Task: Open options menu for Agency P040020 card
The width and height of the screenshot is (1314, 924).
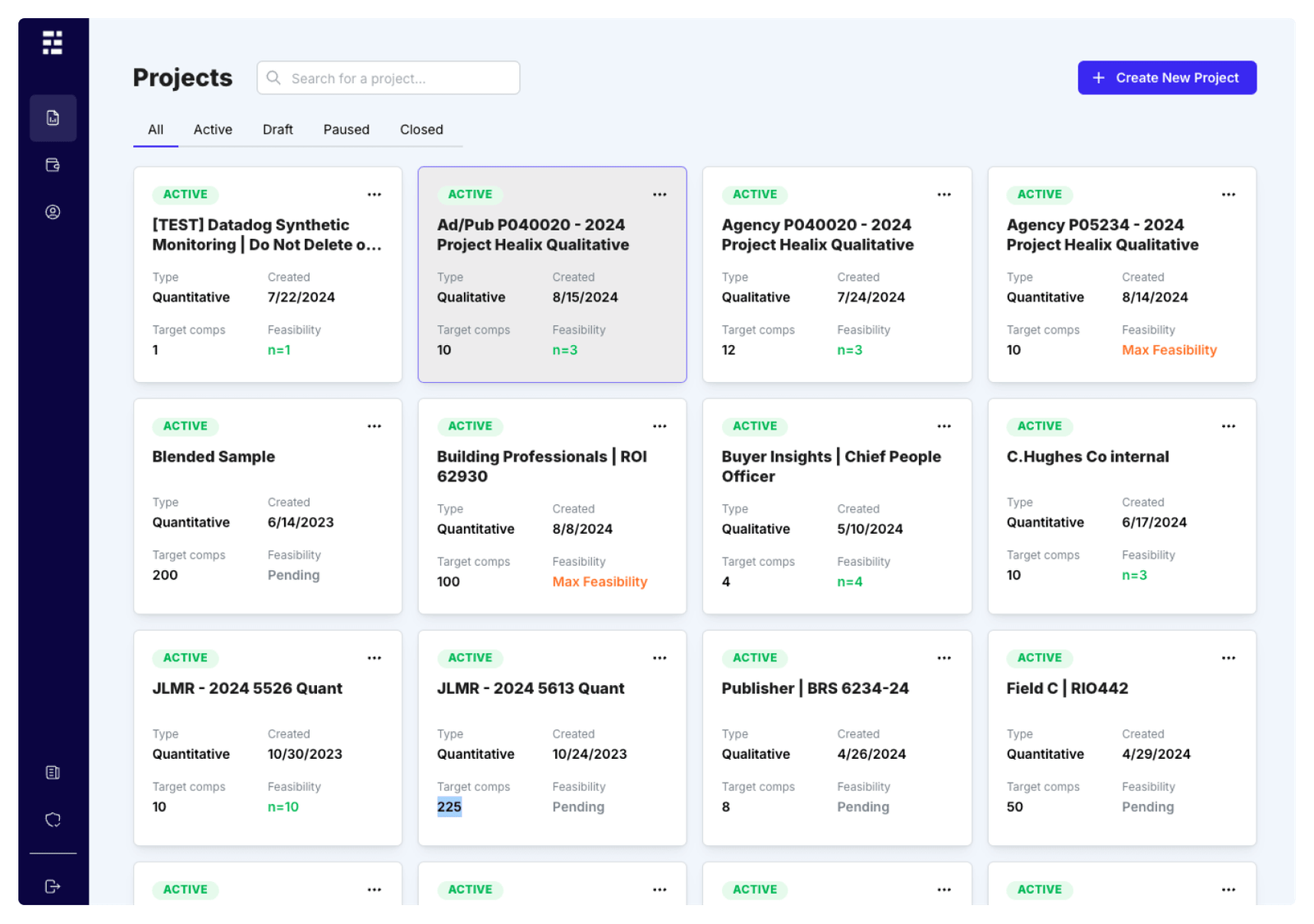Action: coord(944,195)
